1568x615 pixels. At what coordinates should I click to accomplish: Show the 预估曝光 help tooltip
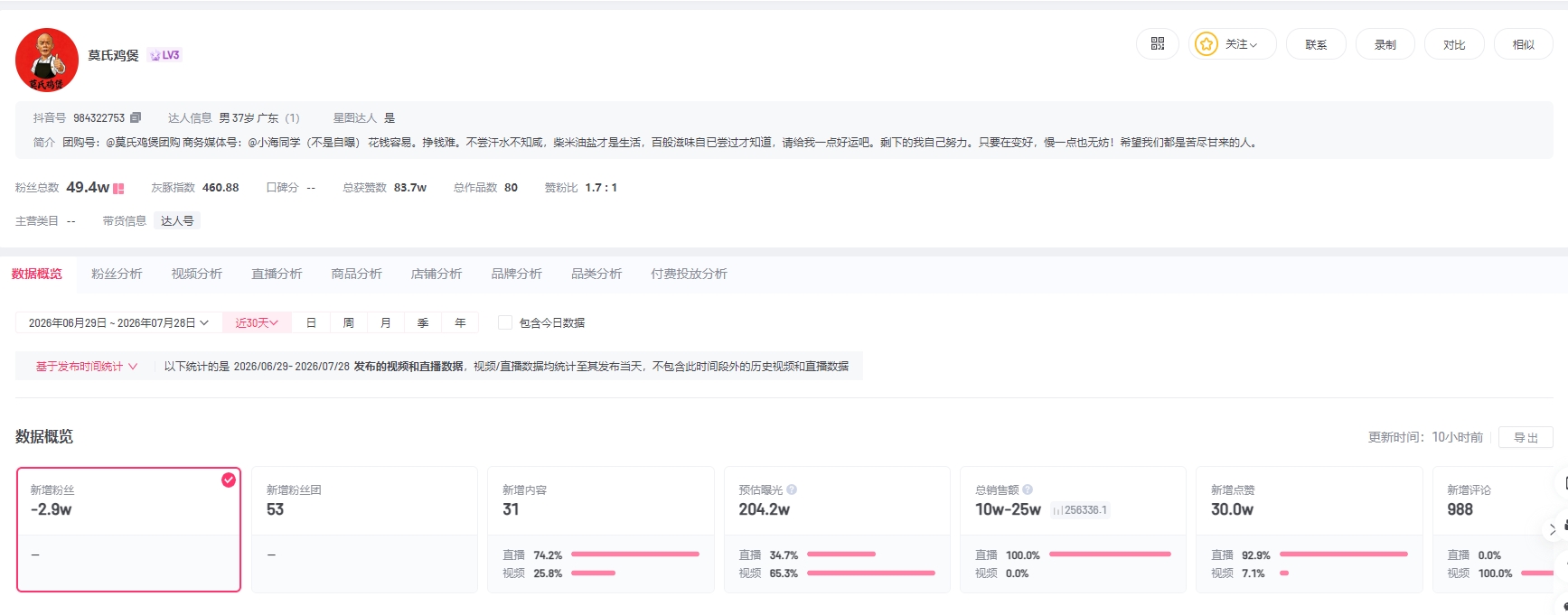tap(792, 489)
